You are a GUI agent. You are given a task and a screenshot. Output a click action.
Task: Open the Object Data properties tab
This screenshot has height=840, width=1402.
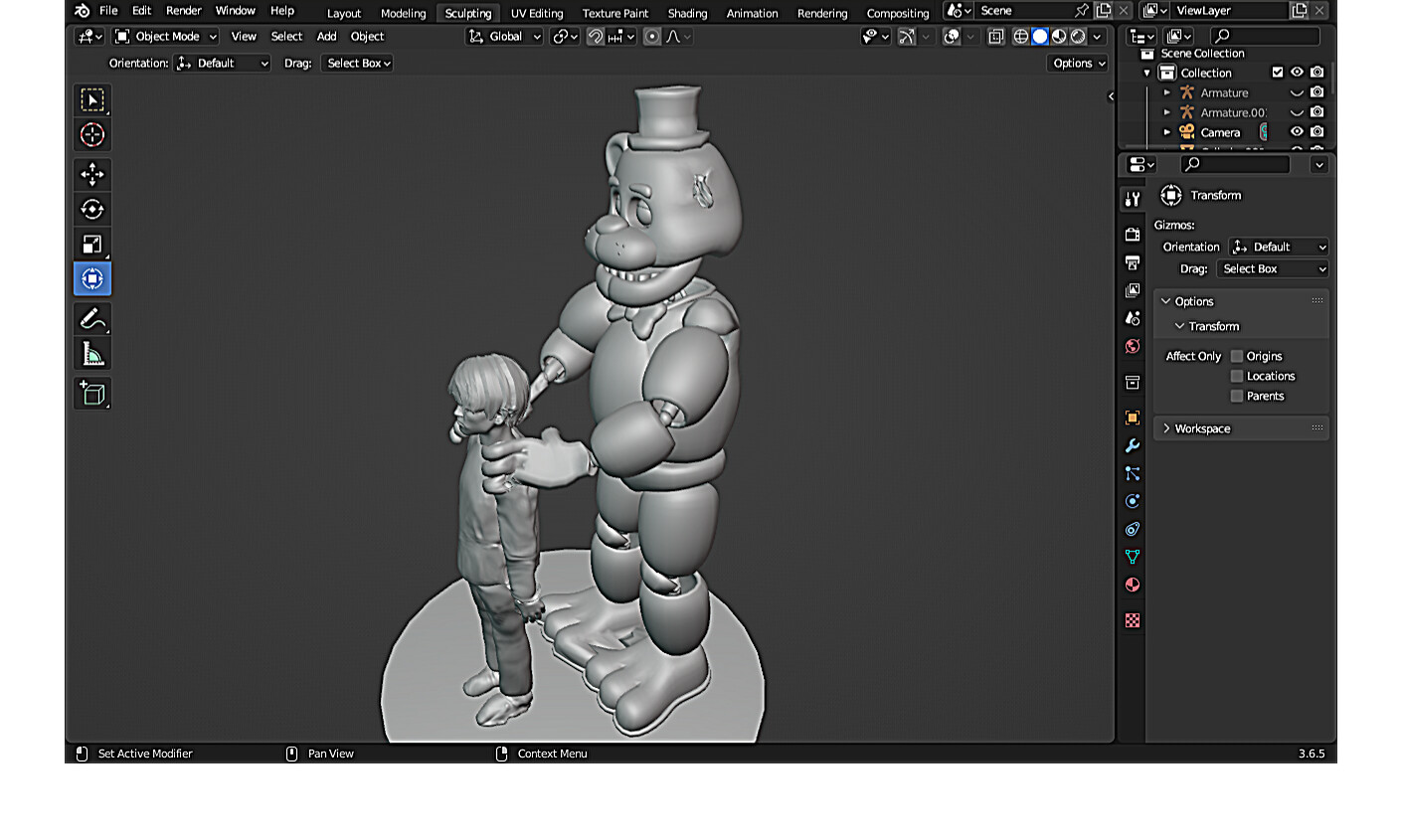[1132, 557]
